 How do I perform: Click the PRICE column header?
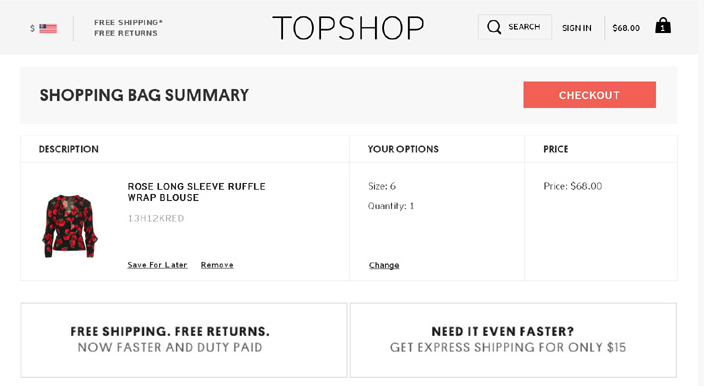556,149
